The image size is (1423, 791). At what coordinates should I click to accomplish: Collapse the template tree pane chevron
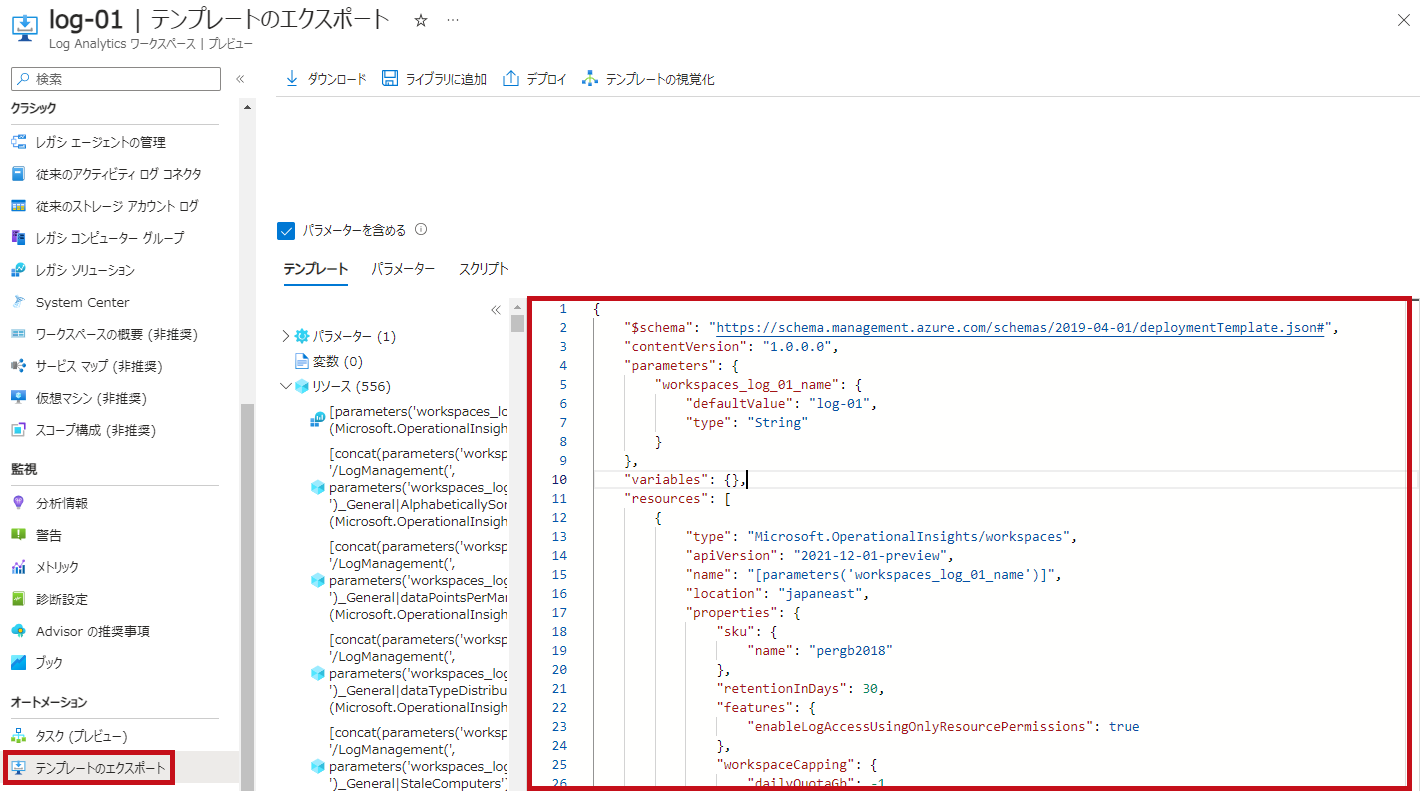pyautogui.click(x=495, y=310)
